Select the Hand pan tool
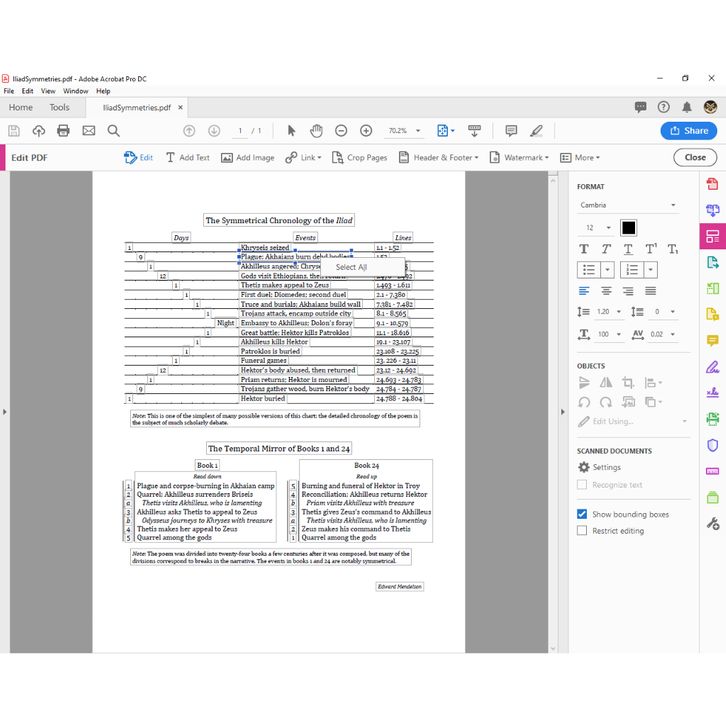Image resolution: width=726 pixels, height=726 pixels. (x=316, y=131)
